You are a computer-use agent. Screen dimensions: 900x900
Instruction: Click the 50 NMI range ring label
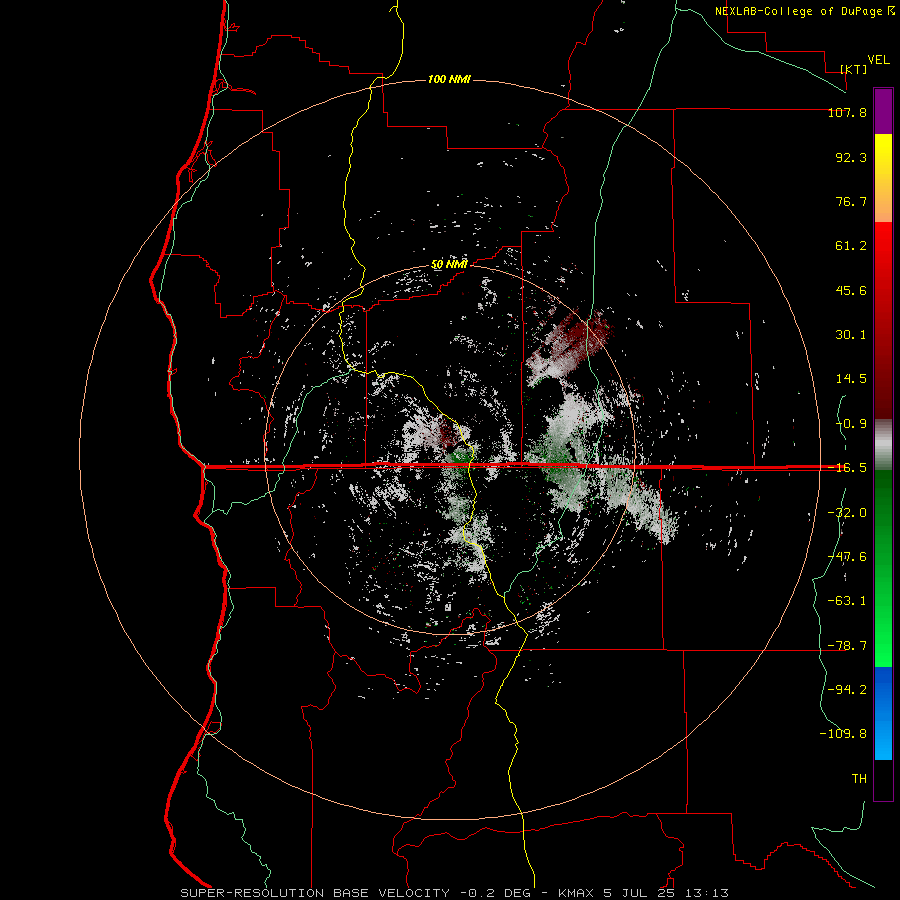[449, 265]
